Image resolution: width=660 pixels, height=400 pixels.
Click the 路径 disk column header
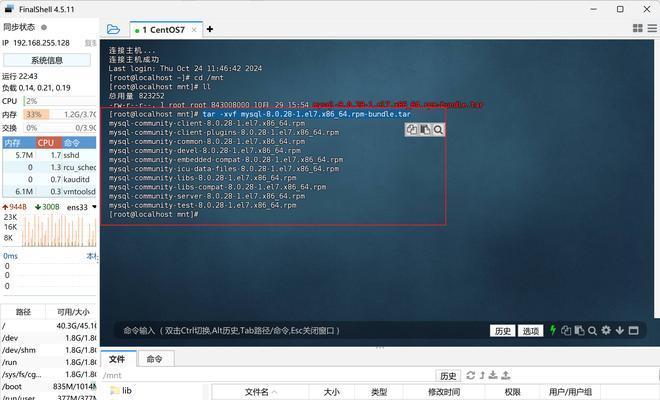pos(23,312)
